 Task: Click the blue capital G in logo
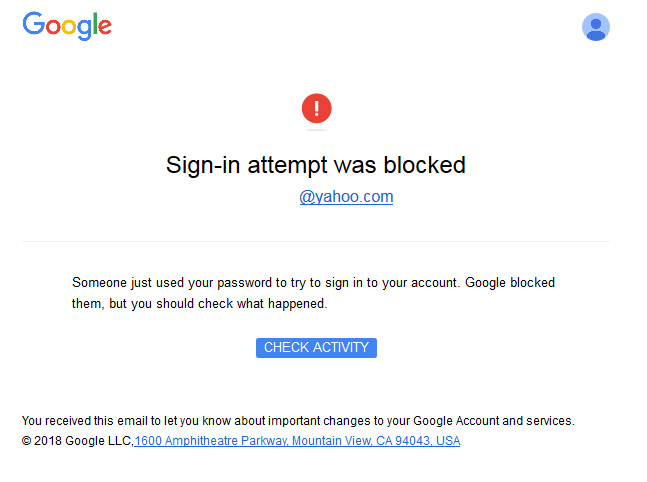click(x=33, y=23)
